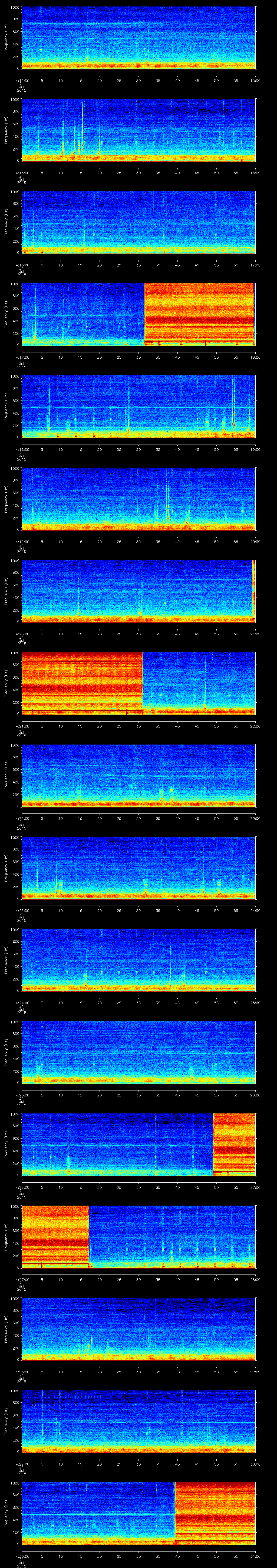
Task: Click the red noise burst in the 4:17:00 panel
Action: [199, 314]
